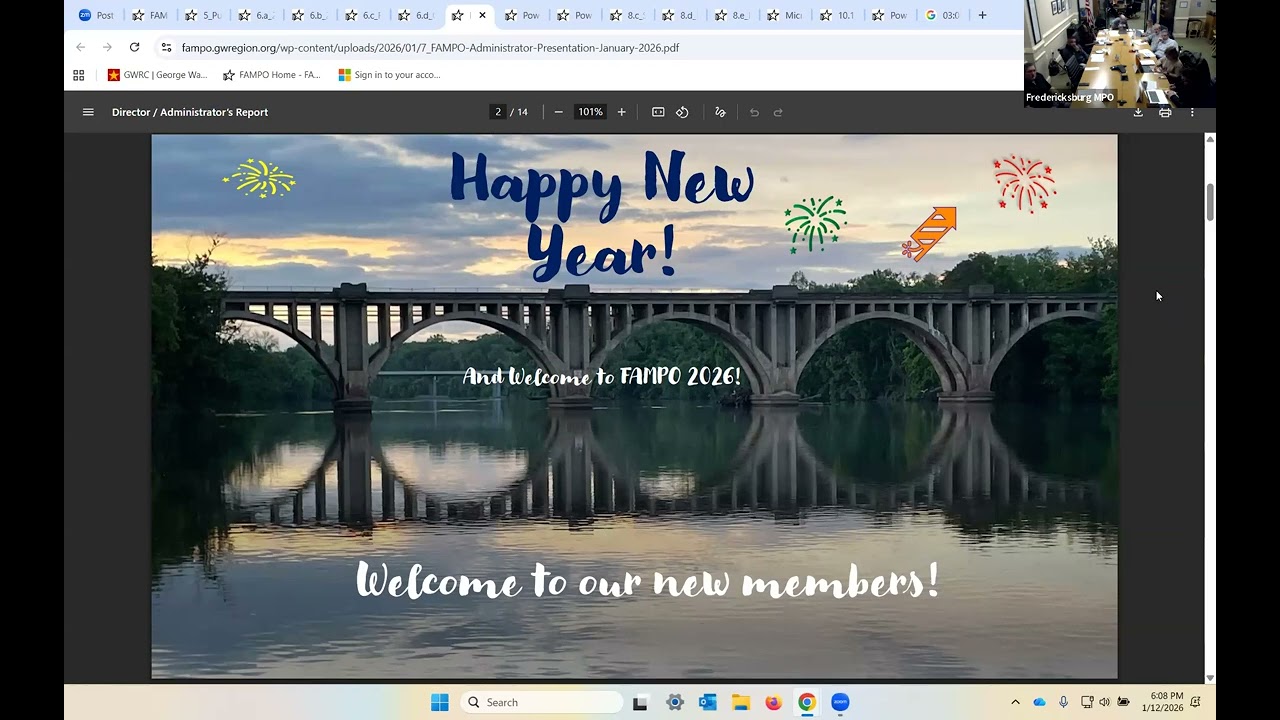Print the PDF document
This screenshot has width=1280, height=720.
pyautogui.click(x=1165, y=112)
